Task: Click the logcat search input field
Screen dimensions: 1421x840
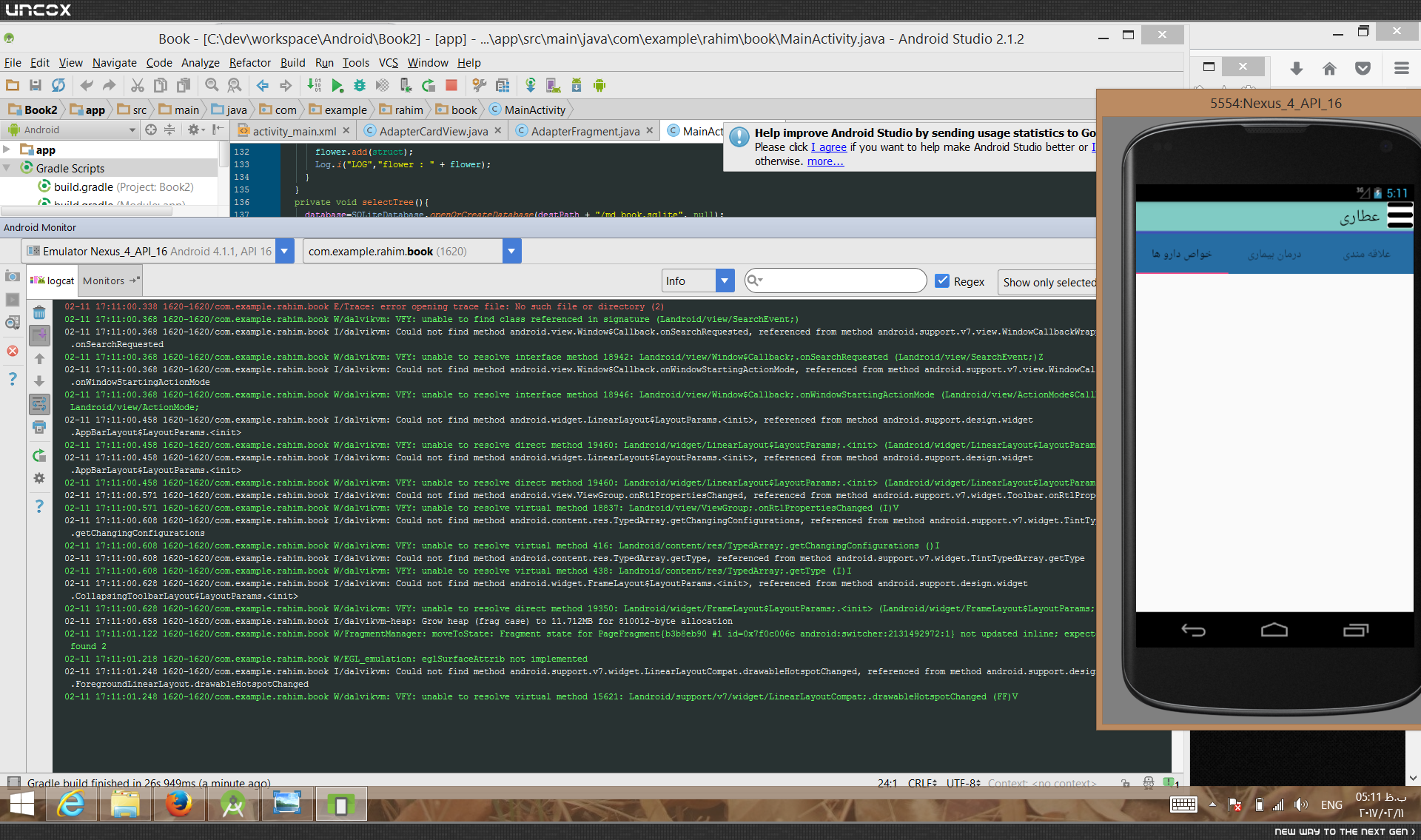Action: coord(836,281)
